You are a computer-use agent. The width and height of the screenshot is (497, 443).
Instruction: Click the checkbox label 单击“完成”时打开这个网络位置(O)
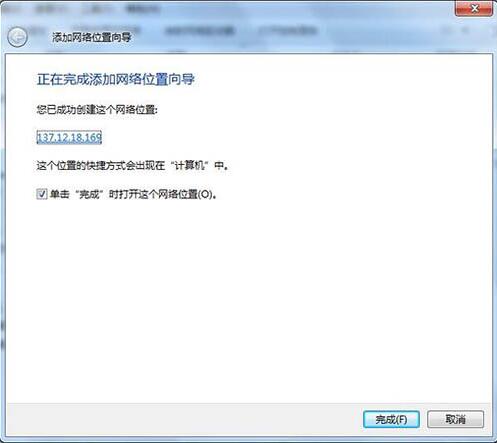133,194
